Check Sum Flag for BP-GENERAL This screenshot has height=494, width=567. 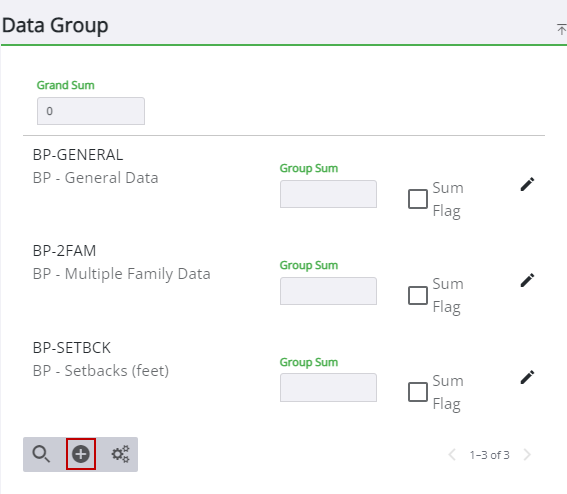pos(418,199)
